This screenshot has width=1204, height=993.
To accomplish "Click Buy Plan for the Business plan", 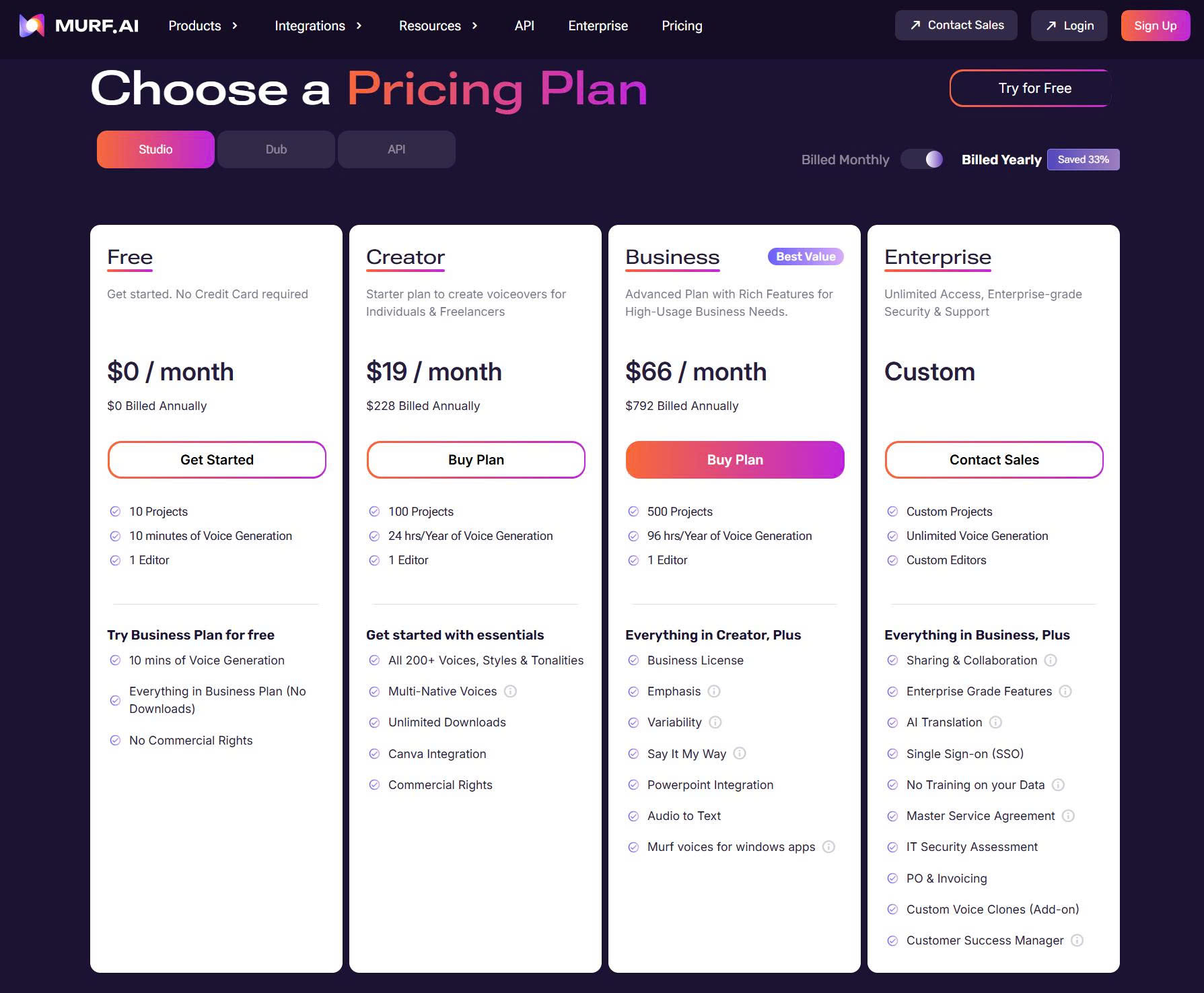I will pyautogui.click(x=734, y=460).
